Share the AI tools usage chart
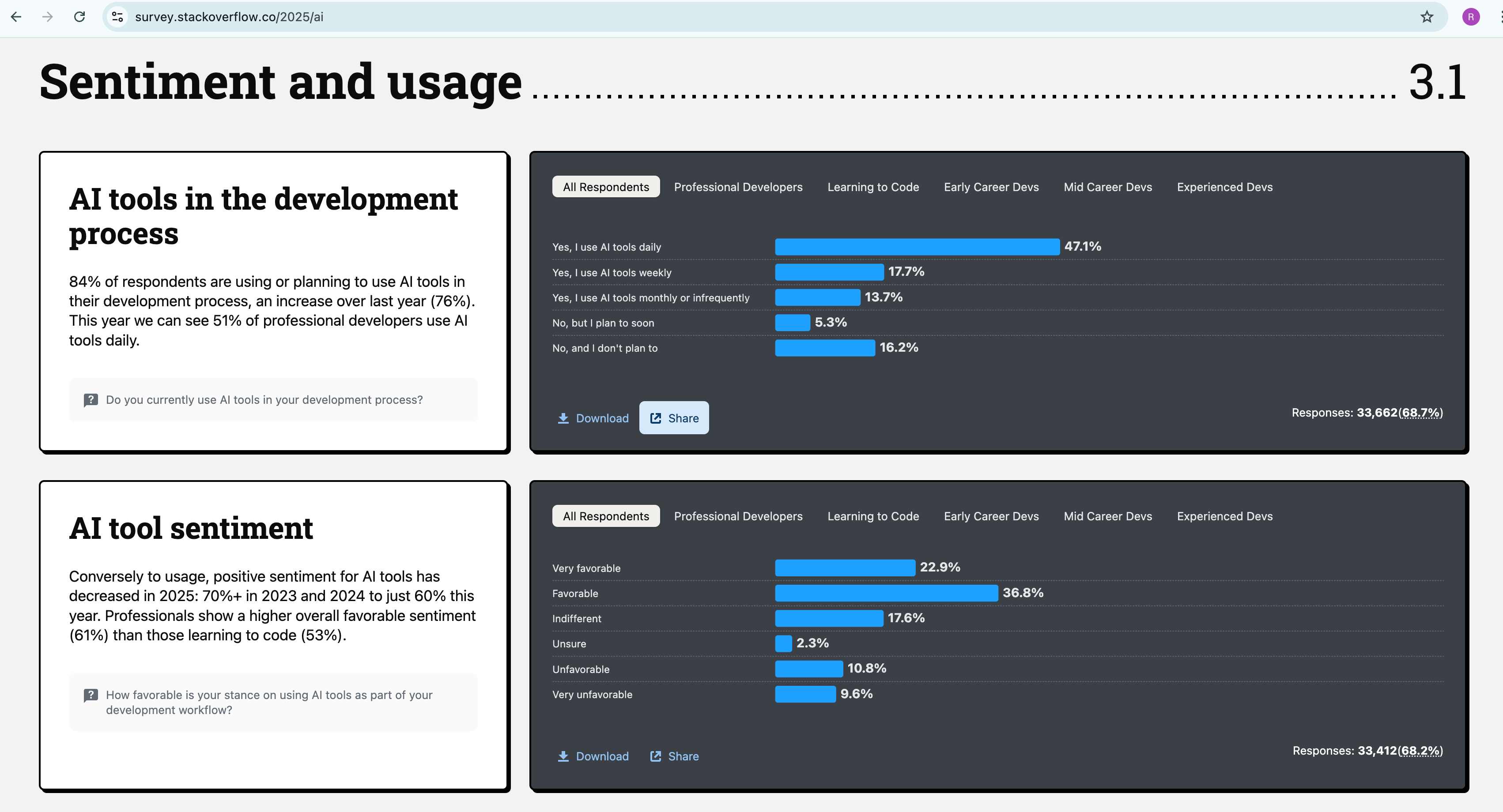 click(x=674, y=418)
